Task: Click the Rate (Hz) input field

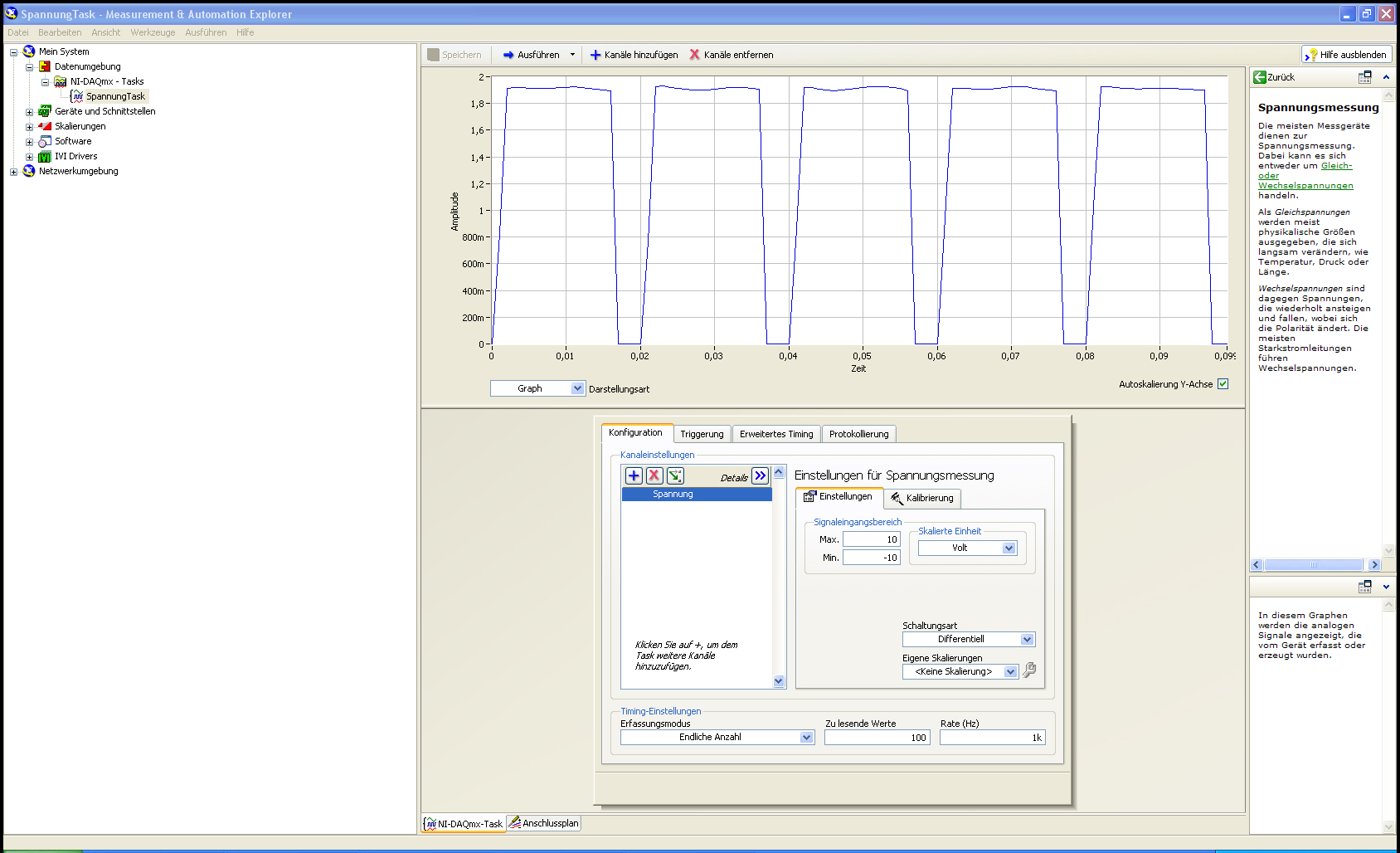Action: pos(991,737)
